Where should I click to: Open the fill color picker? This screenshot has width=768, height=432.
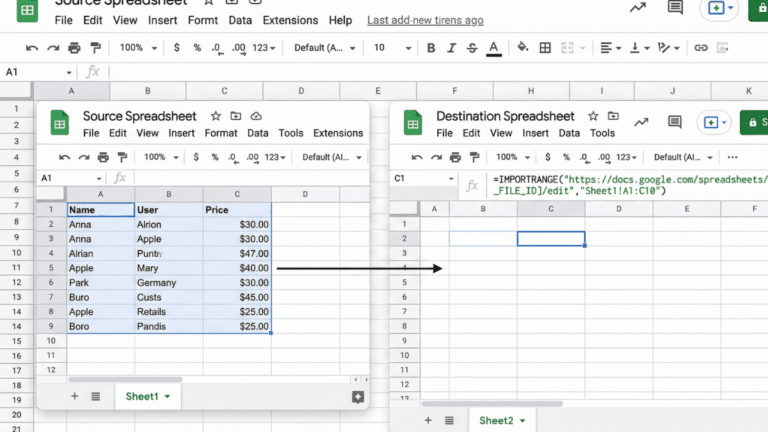(x=523, y=48)
